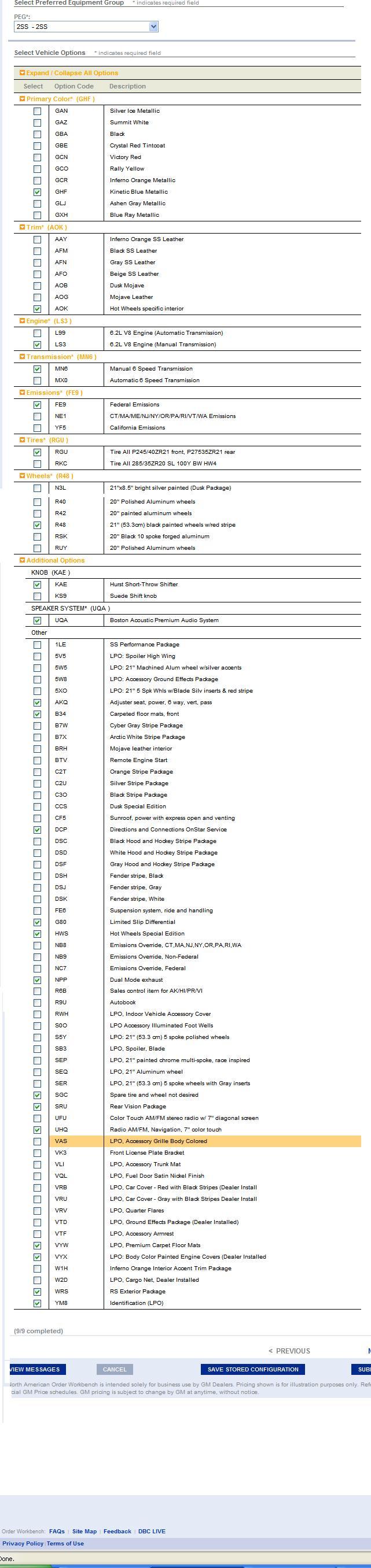371x1568 pixels.
Task: Open the DBC LIVE link
Action: [x=152, y=1531]
